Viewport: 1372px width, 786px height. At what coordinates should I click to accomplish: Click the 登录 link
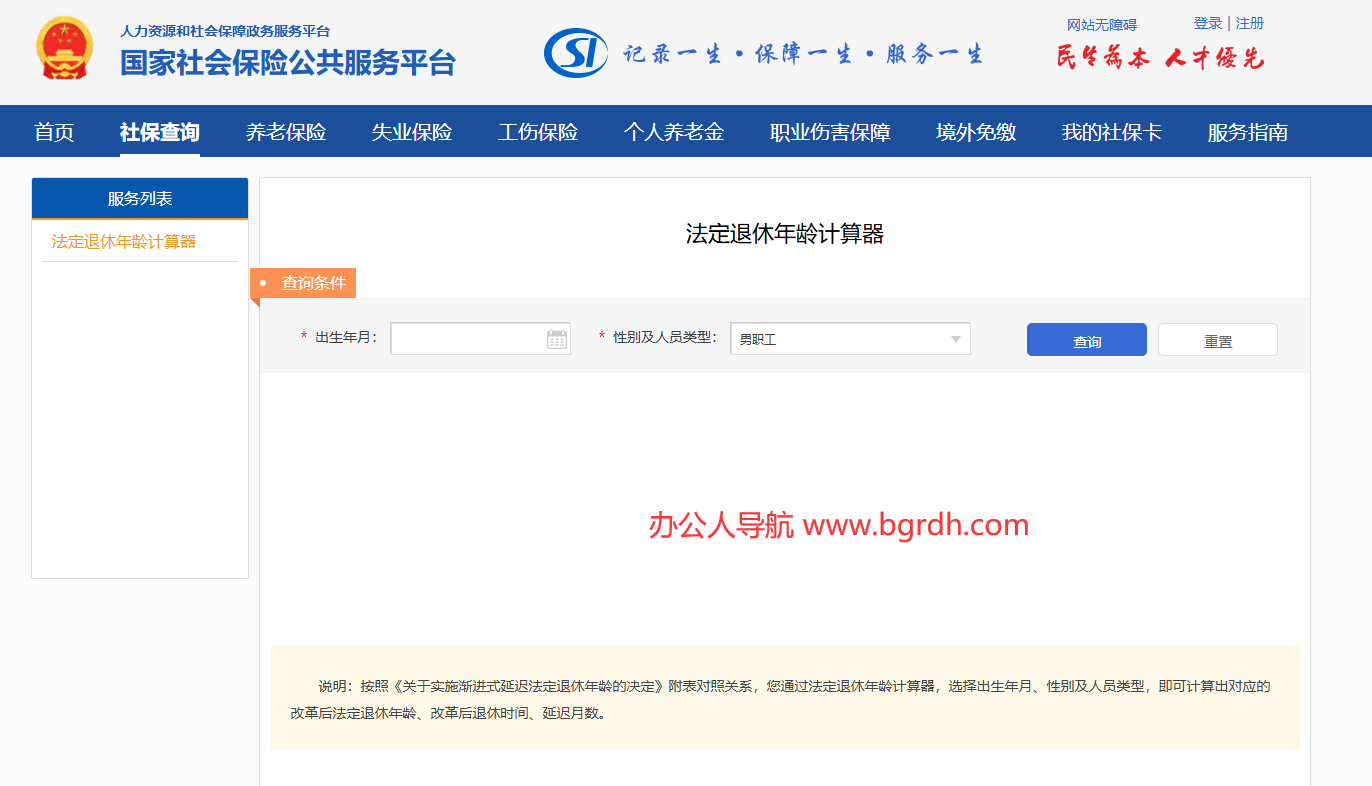point(1205,22)
